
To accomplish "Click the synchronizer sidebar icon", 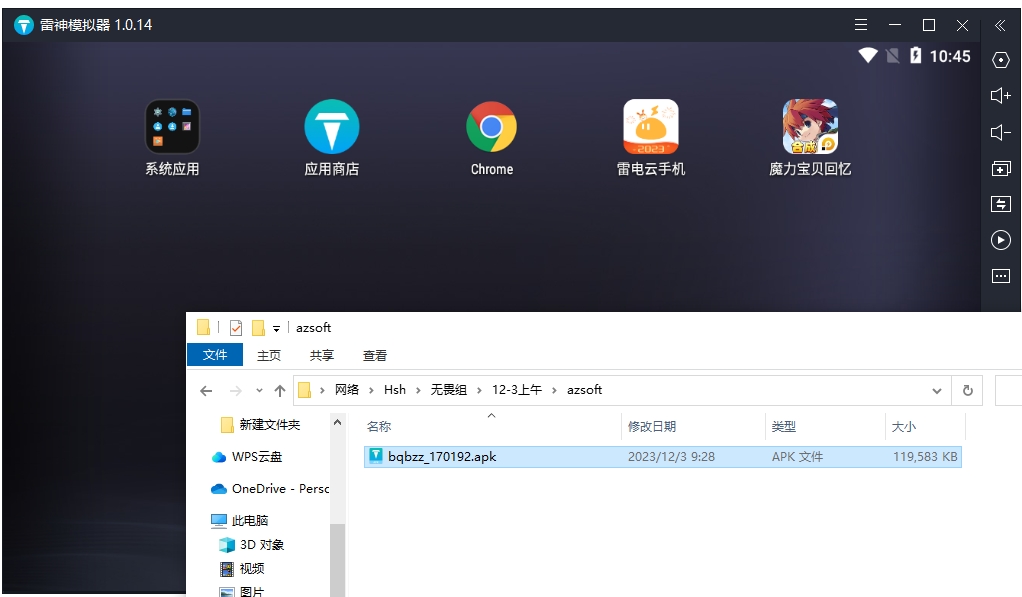I will (x=1000, y=204).
